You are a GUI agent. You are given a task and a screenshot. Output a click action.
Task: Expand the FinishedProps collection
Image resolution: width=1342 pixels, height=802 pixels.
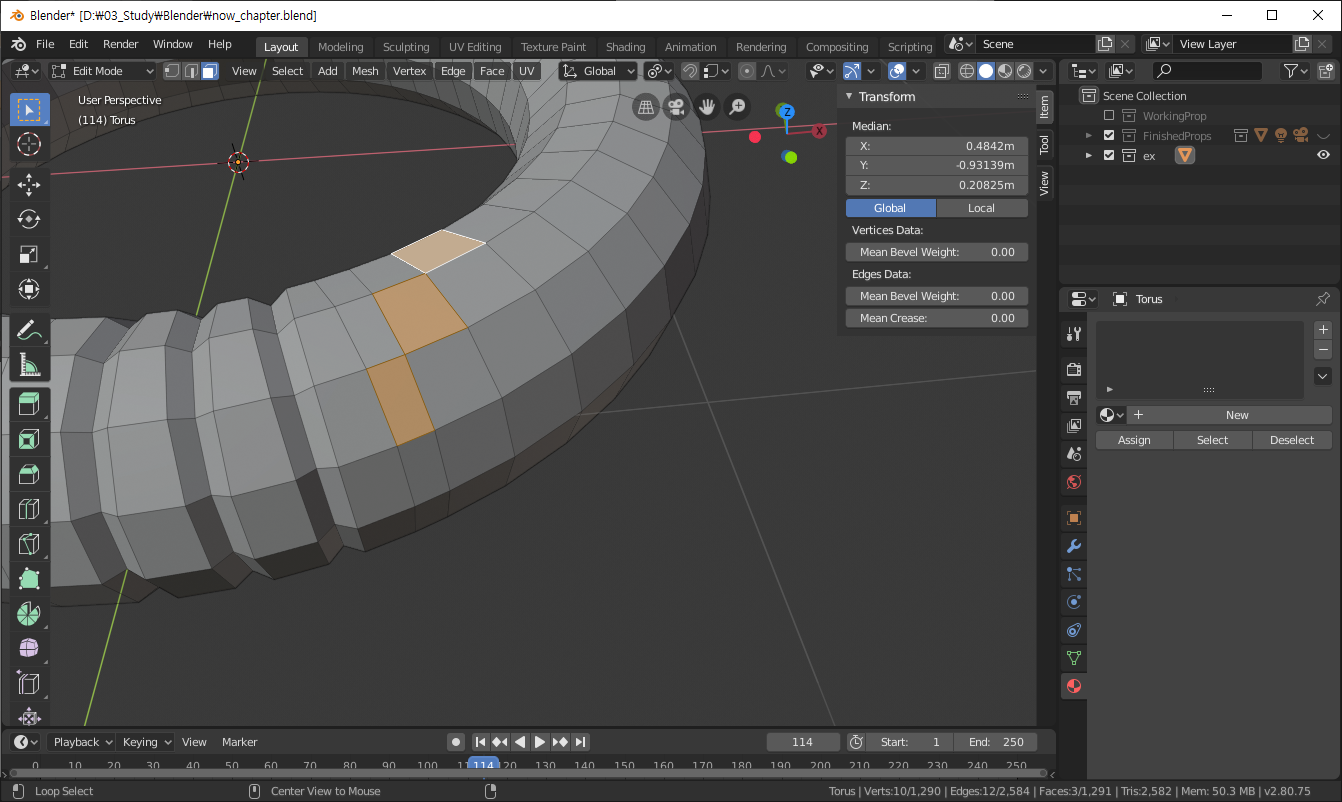click(1089, 136)
